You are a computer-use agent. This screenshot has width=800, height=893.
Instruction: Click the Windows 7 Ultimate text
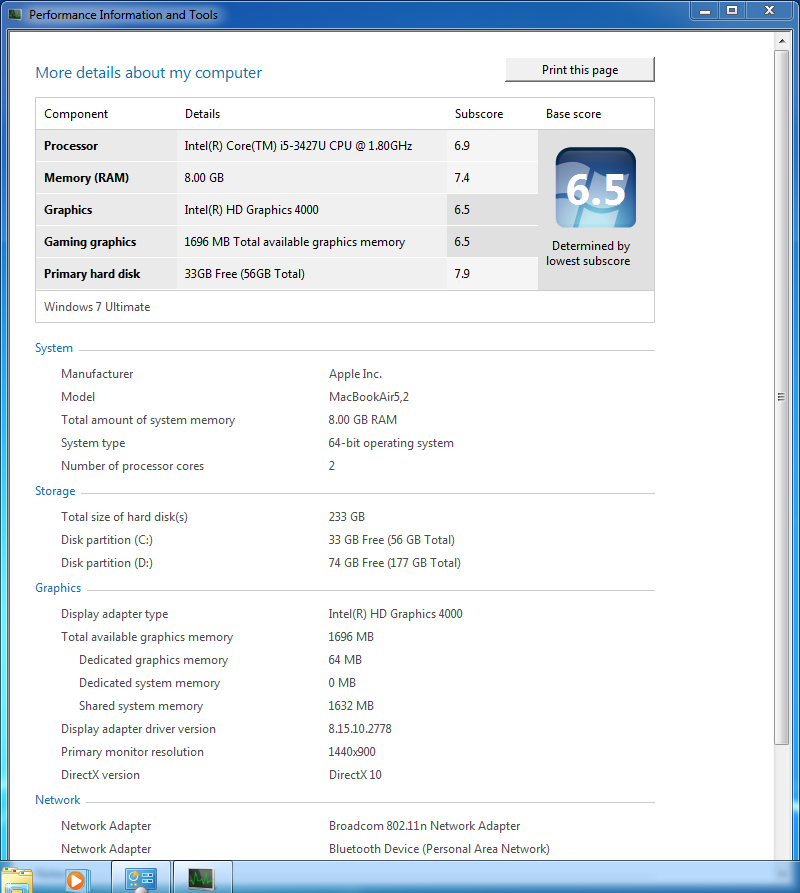(x=97, y=307)
